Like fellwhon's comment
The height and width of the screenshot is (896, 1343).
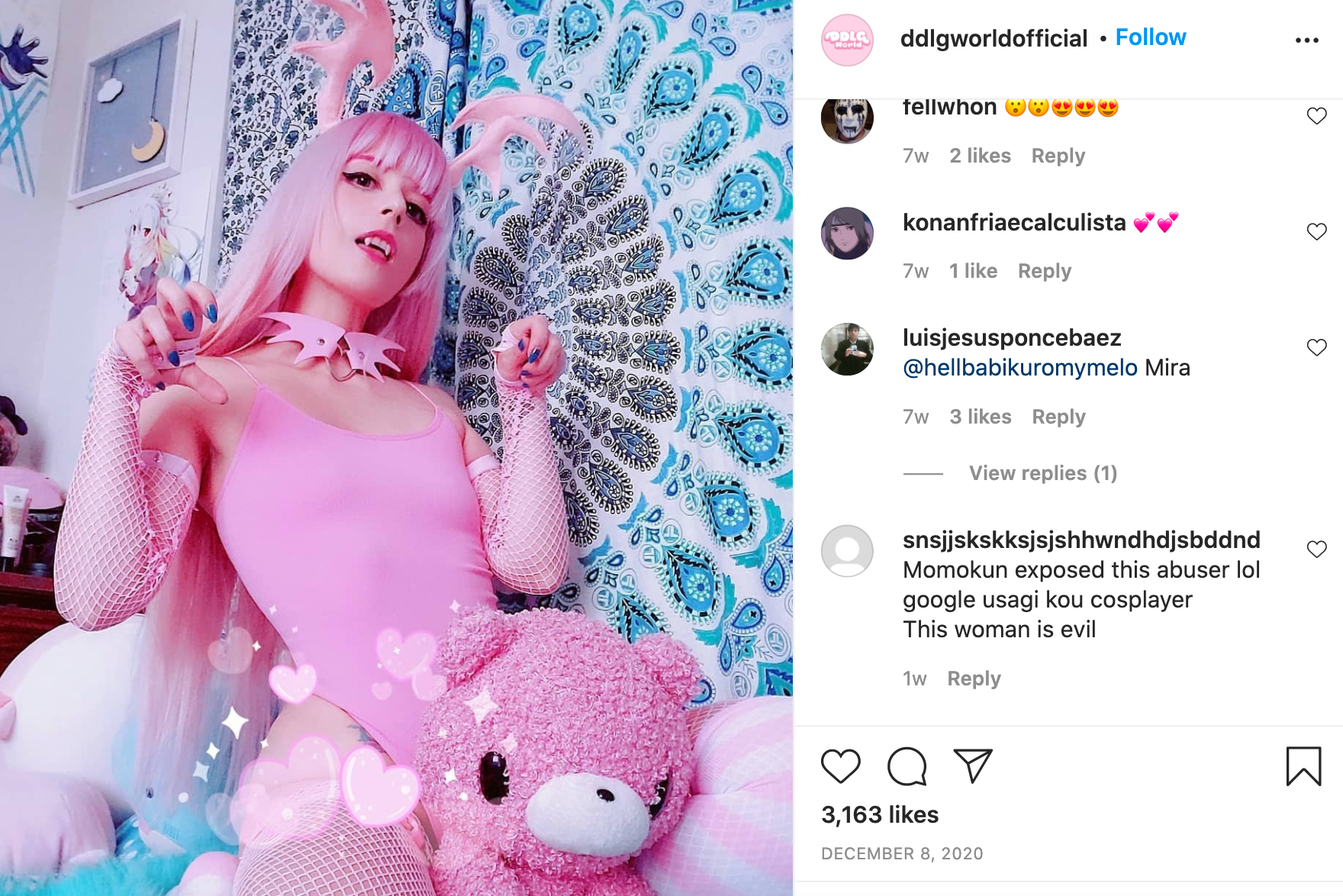click(1316, 116)
